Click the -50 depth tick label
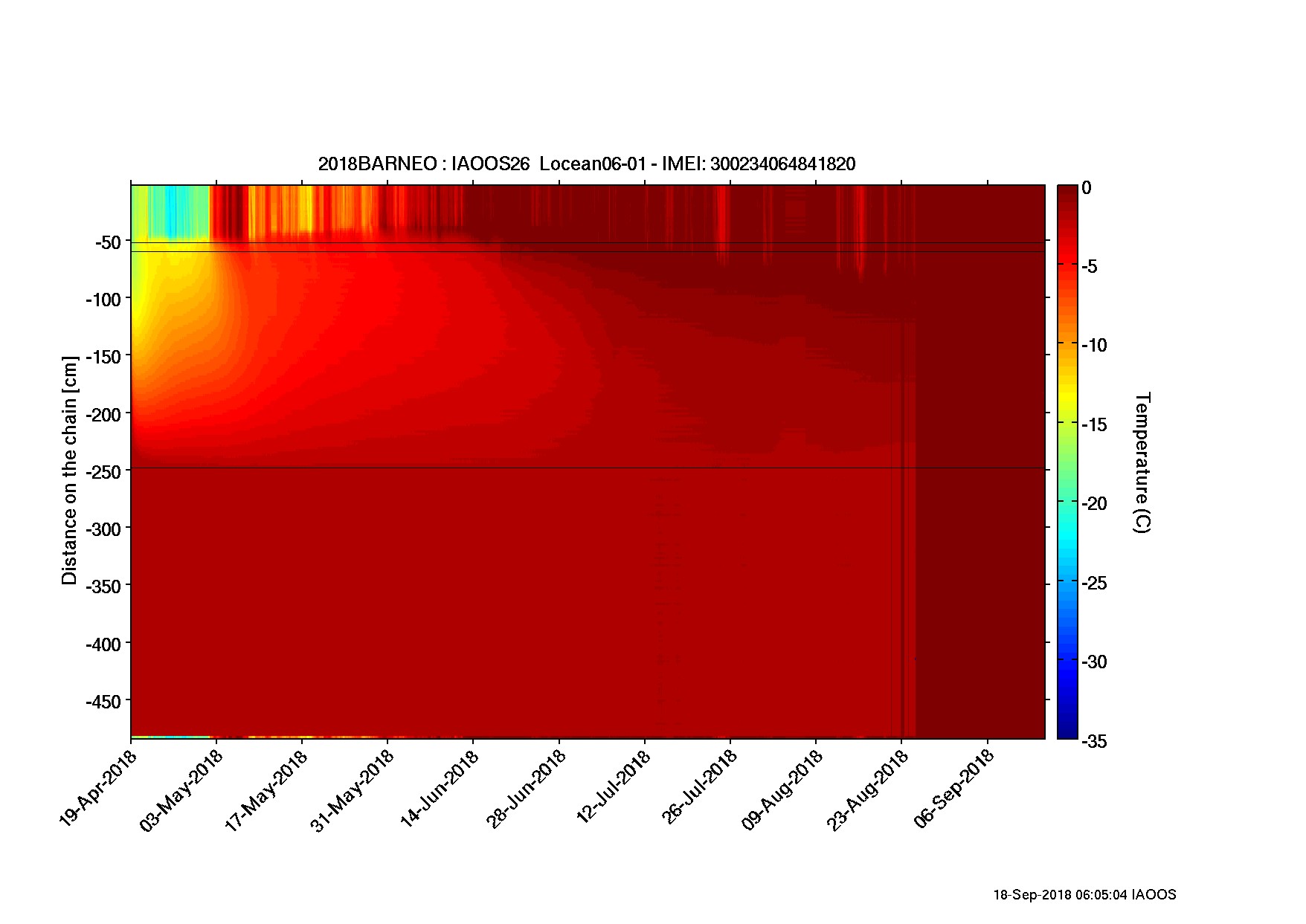 click(108, 242)
